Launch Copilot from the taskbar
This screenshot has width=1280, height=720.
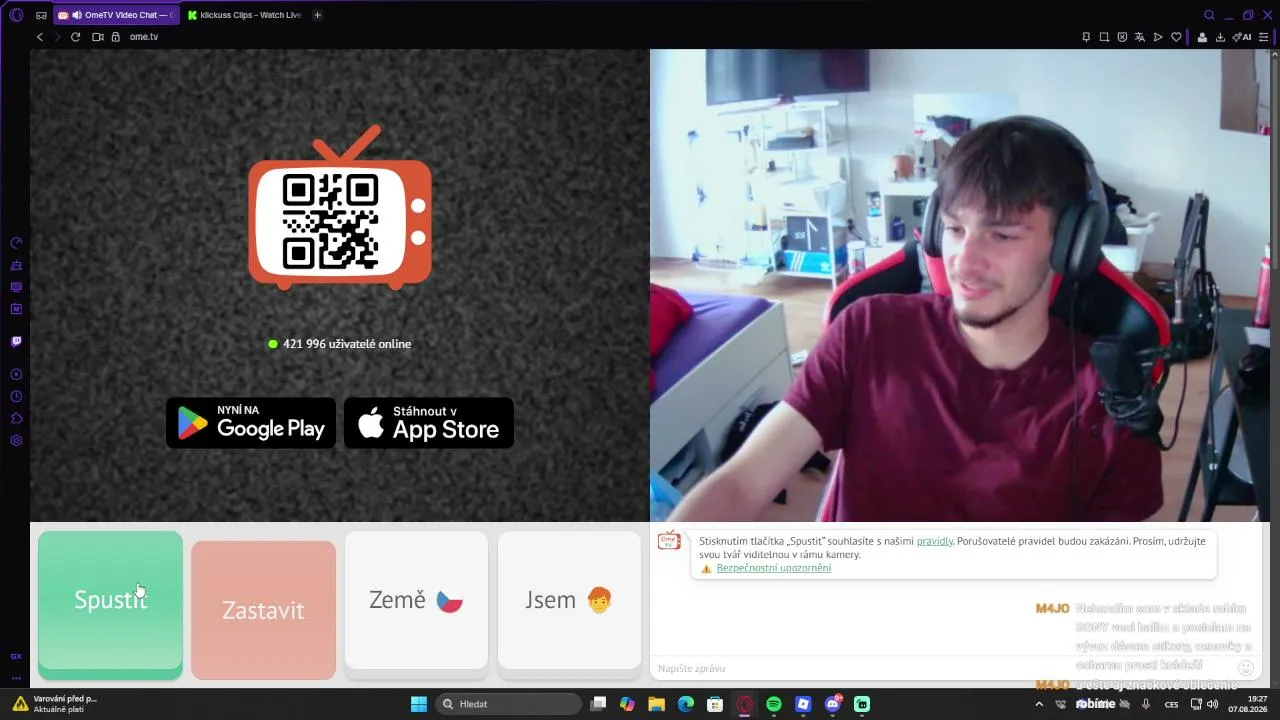click(627, 704)
